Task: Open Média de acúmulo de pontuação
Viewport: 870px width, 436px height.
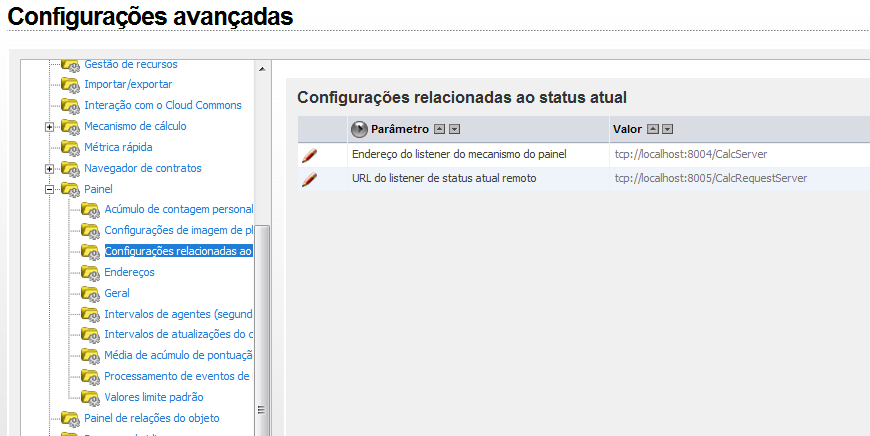Action: (179, 355)
